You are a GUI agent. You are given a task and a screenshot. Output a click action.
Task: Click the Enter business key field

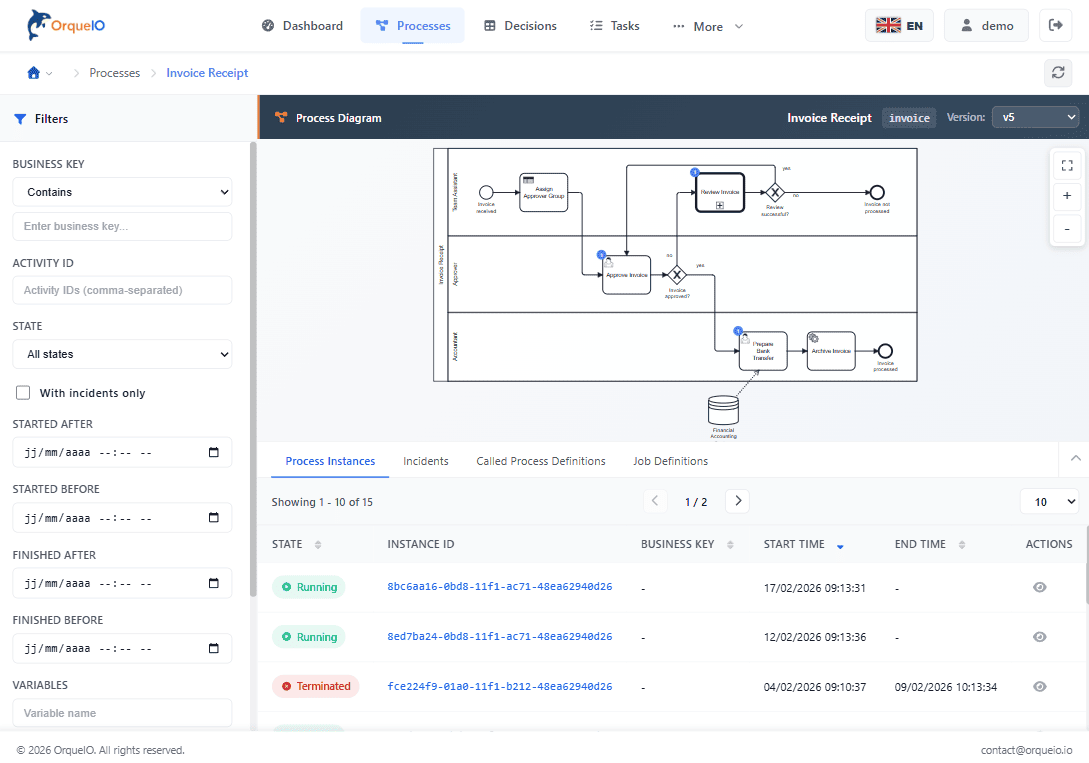[122, 226]
